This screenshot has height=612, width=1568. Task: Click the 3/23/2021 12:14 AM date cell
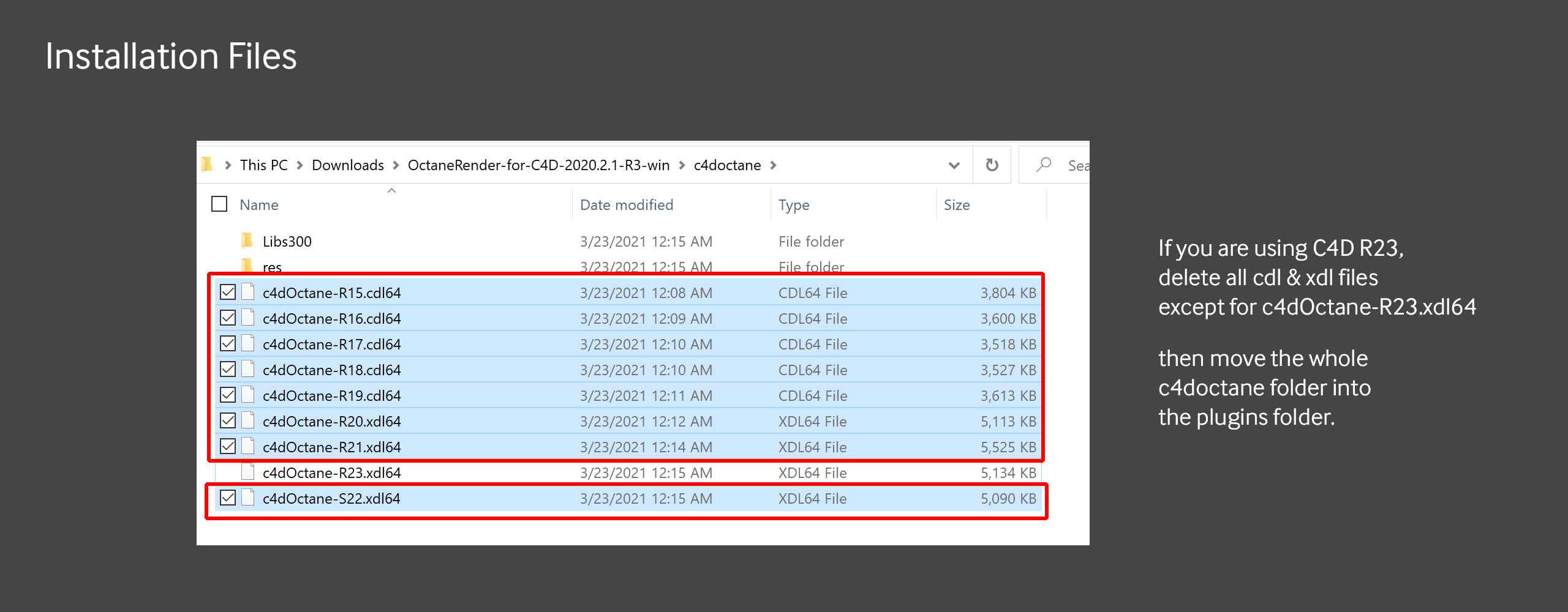pyautogui.click(x=646, y=447)
